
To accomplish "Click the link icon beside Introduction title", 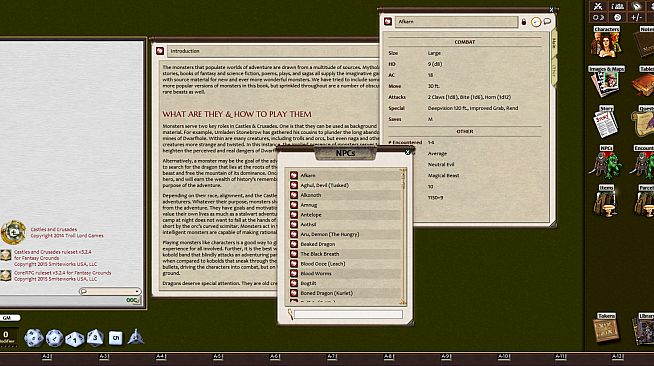I will pyautogui.click(x=160, y=51).
